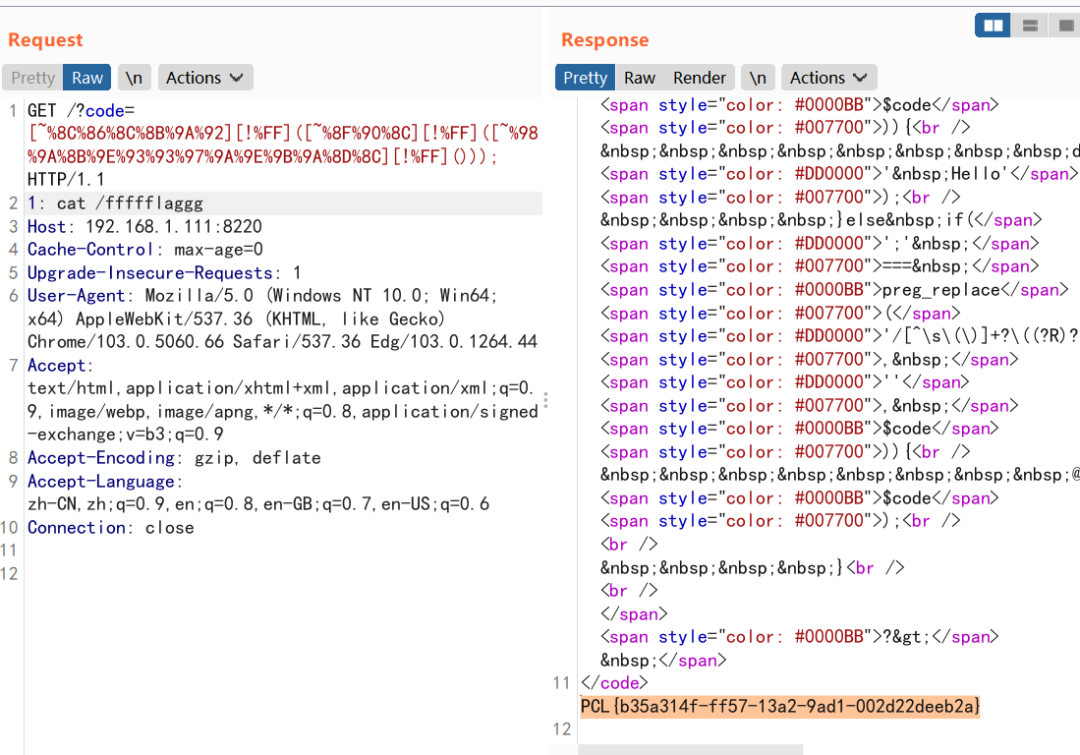Click the regex pattern line in response
The width and height of the screenshot is (1080, 755).
pyautogui.click(x=839, y=336)
